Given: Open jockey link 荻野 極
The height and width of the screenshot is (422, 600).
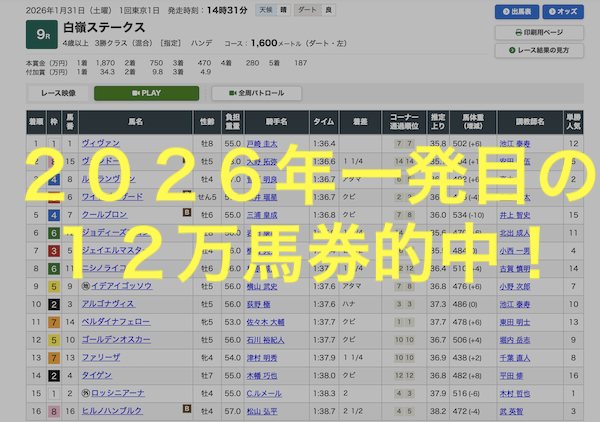Looking at the screenshot, I should tap(258, 304).
